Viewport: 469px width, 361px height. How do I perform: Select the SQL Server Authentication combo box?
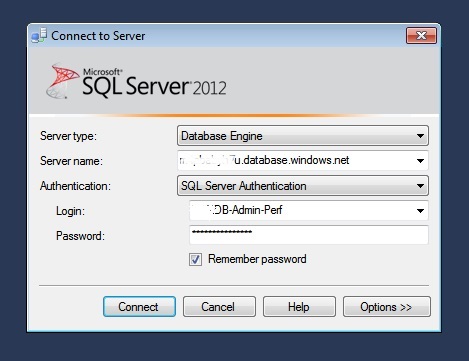click(303, 186)
